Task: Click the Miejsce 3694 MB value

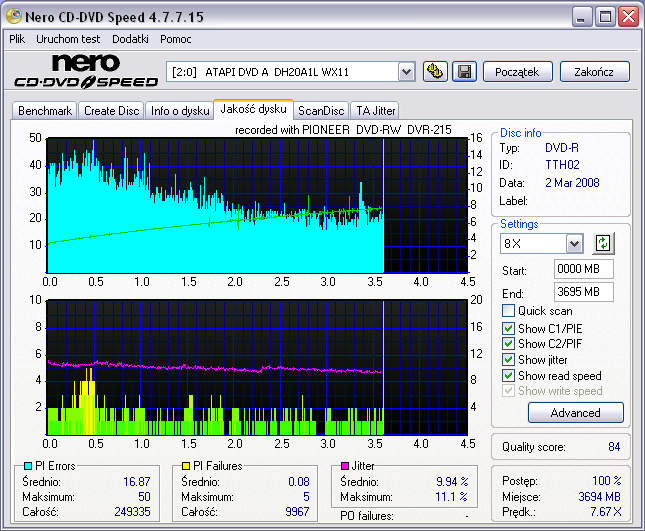Action: (x=599, y=497)
